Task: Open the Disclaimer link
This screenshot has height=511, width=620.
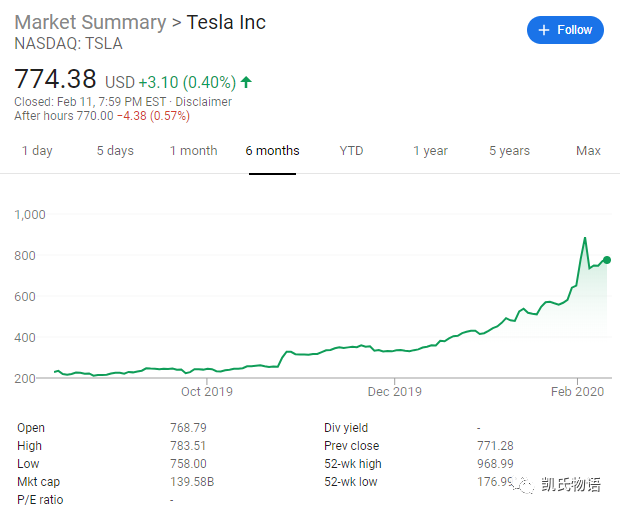Action: [x=203, y=102]
